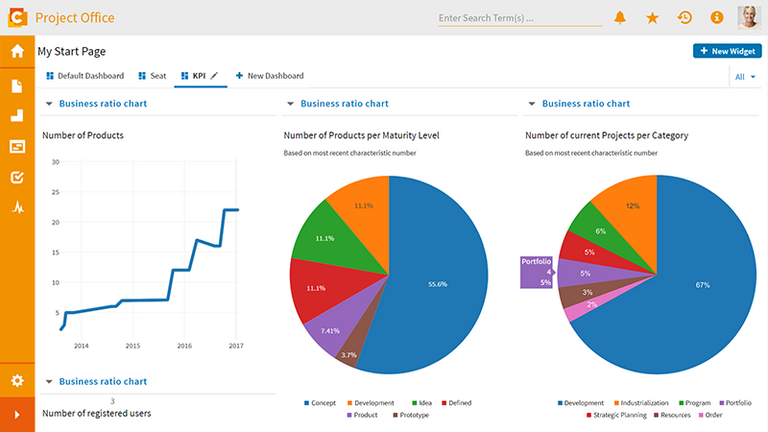The height and width of the screenshot is (432, 768).
Task: Switch to the Default Dashboard tab
Action: (85, 76)
